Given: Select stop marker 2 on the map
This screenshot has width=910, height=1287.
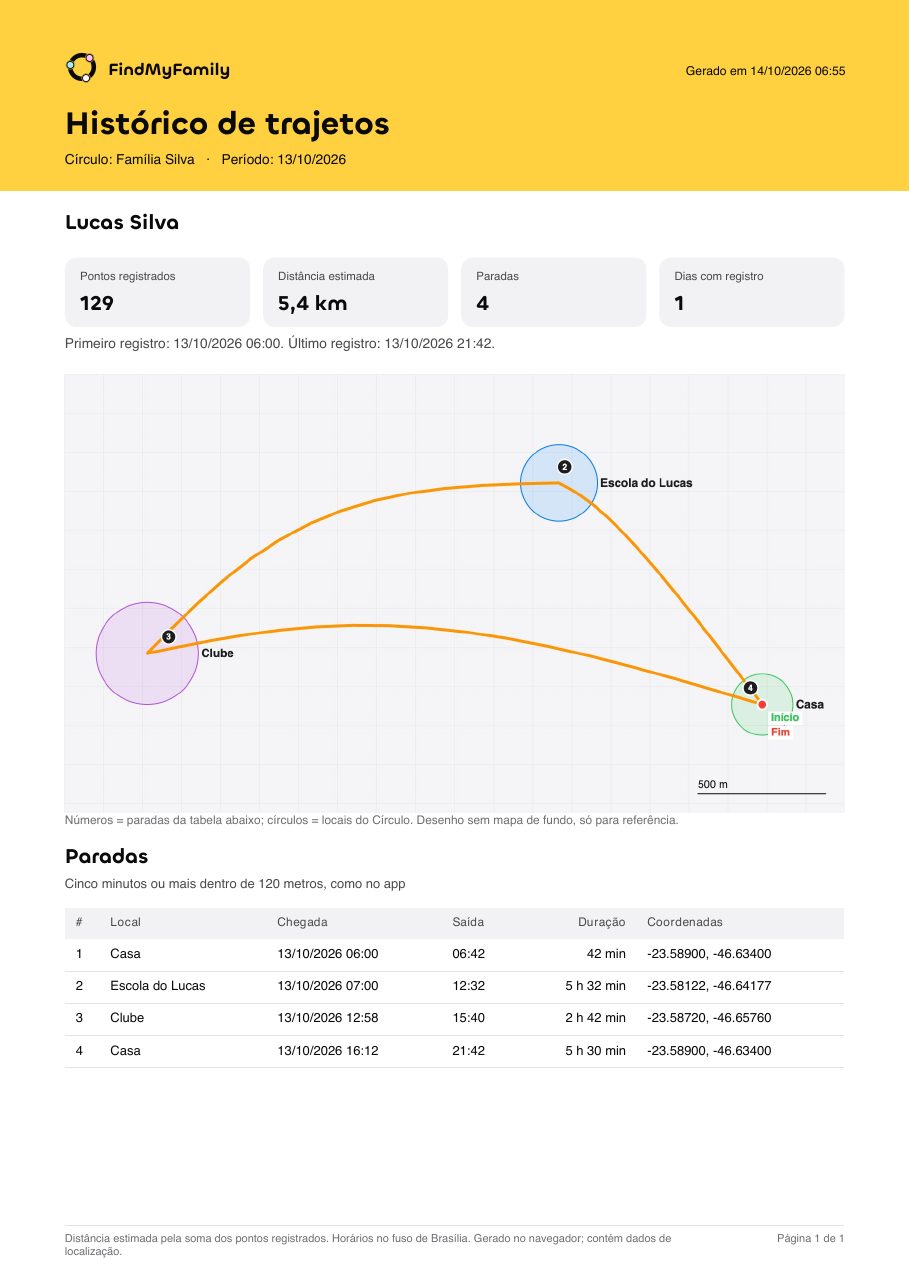Looking at the screenshot, I should [x=564, y=467].
